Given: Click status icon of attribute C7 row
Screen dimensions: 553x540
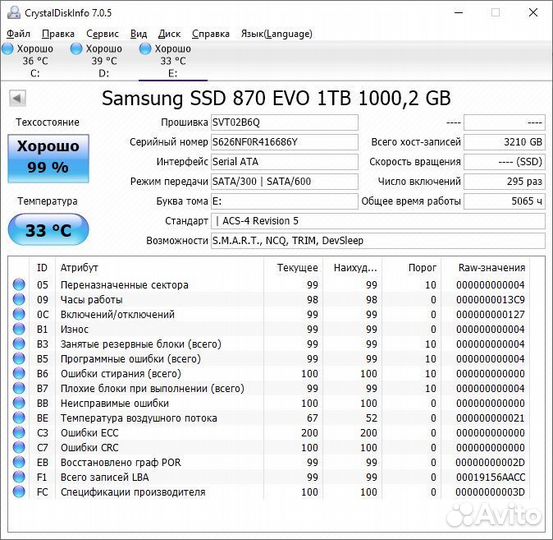Looking at the screenshot, I should point(19,447).
